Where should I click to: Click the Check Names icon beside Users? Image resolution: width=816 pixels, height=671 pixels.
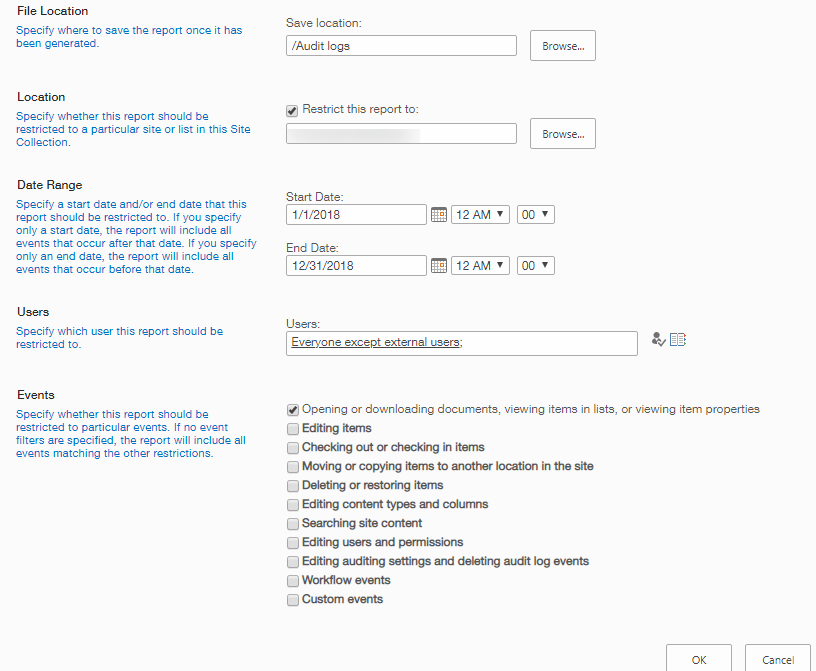pyautogui.click(x=658, y=339)
